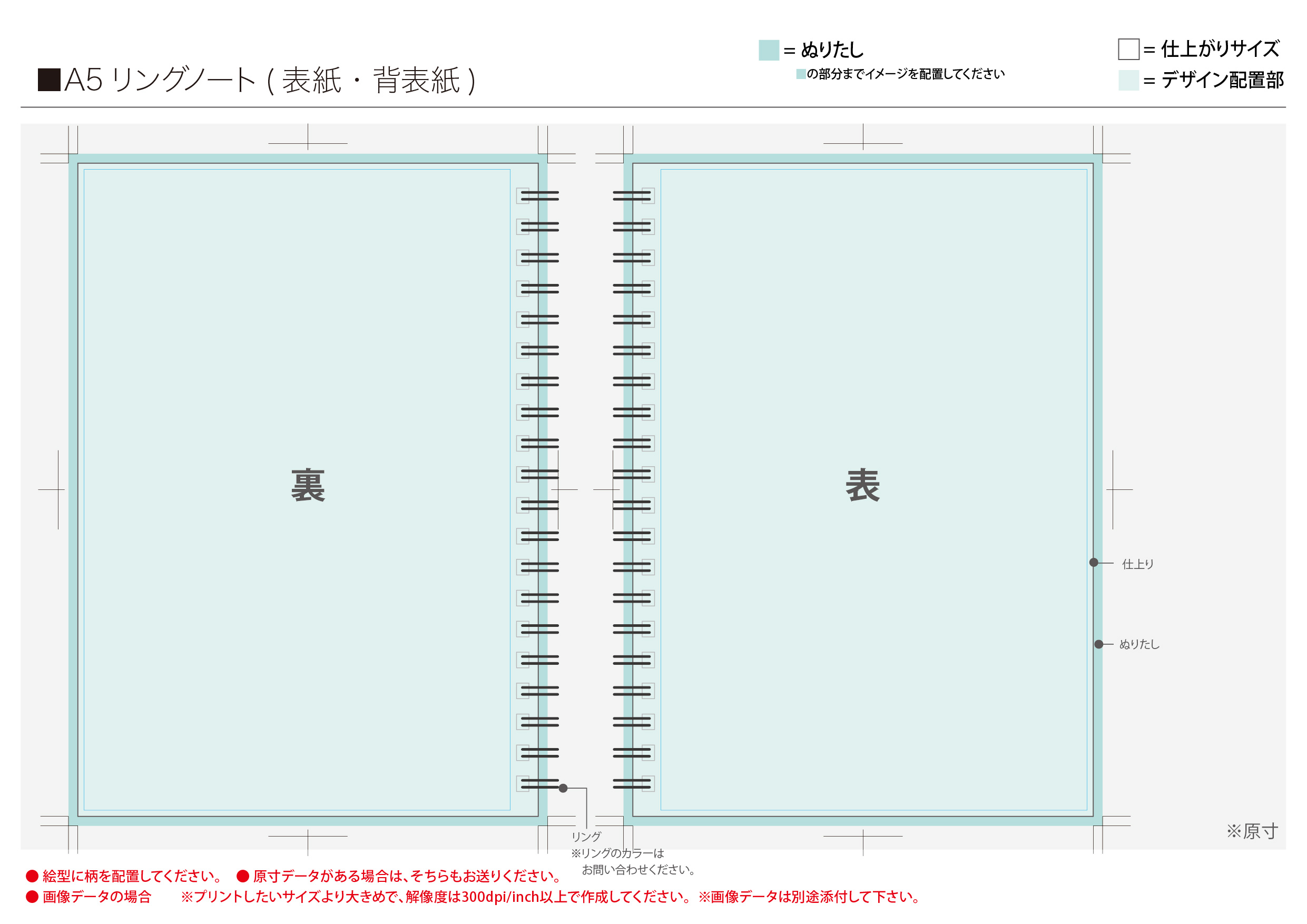Click the top ring of the back cover
1307x924 pixels.
coord(539,196)
